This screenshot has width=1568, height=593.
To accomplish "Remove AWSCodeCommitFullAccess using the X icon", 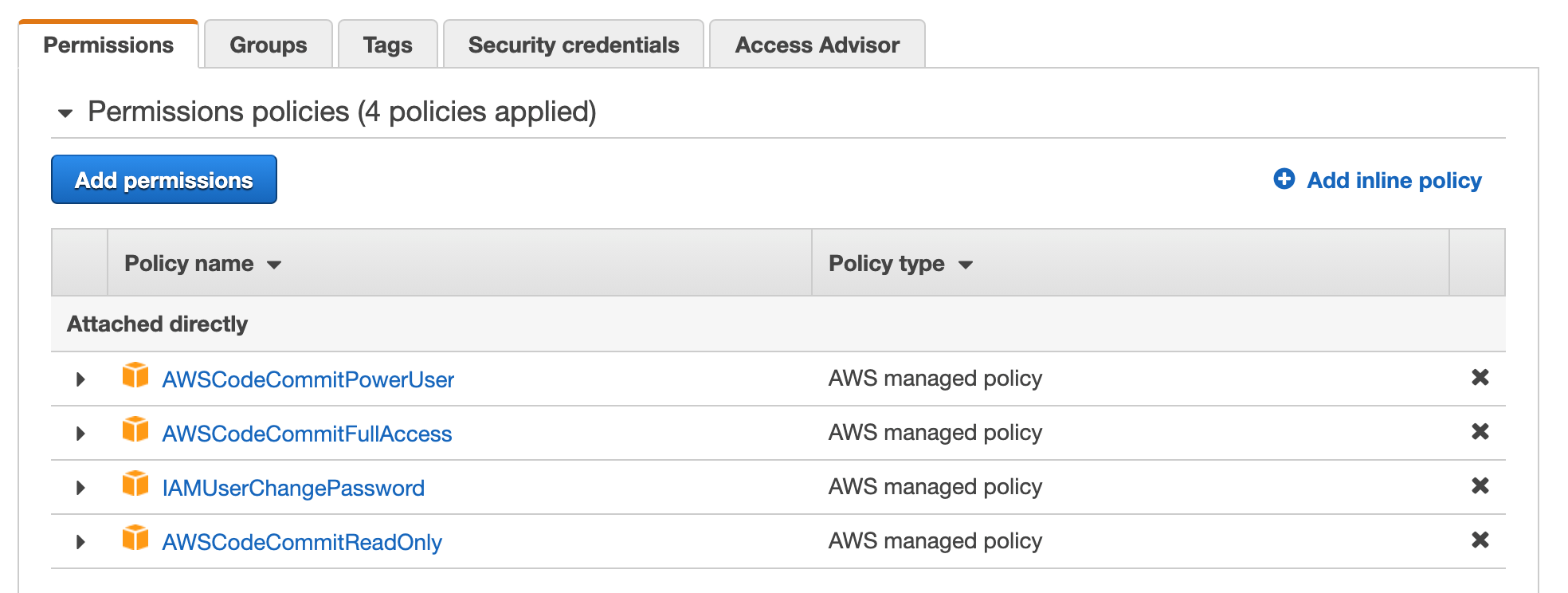I will click(1480, 432).
